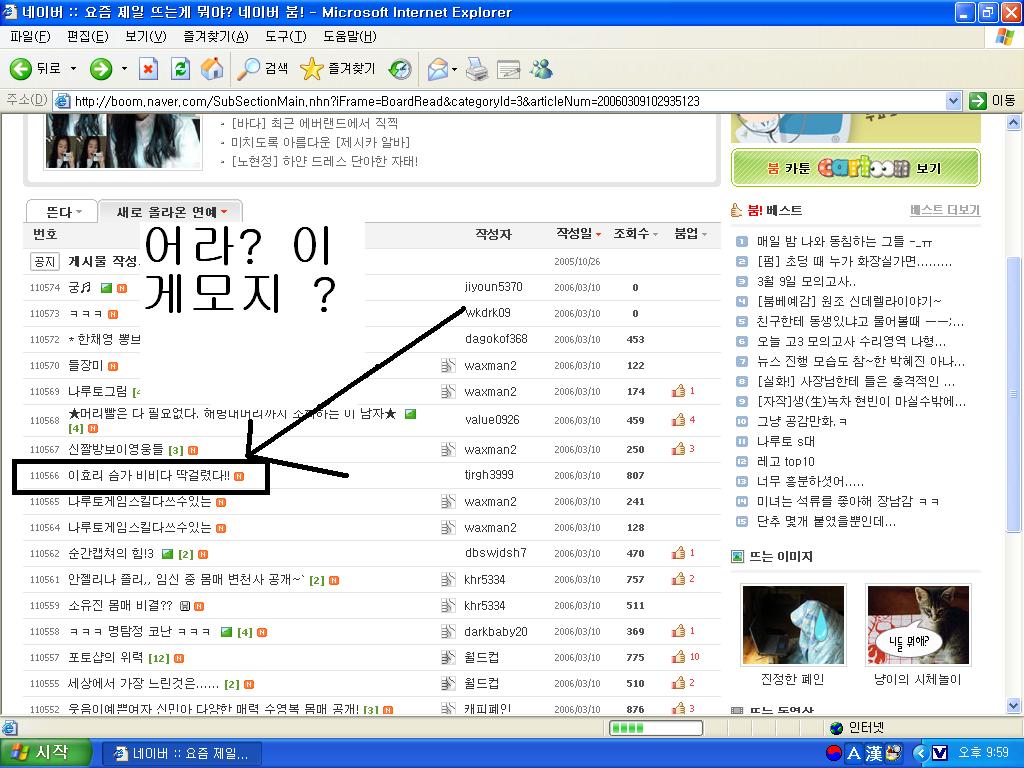Screen dimensions: 1024x768
Task: Click the Messenger people icon
Action: [x=541, y=69]
